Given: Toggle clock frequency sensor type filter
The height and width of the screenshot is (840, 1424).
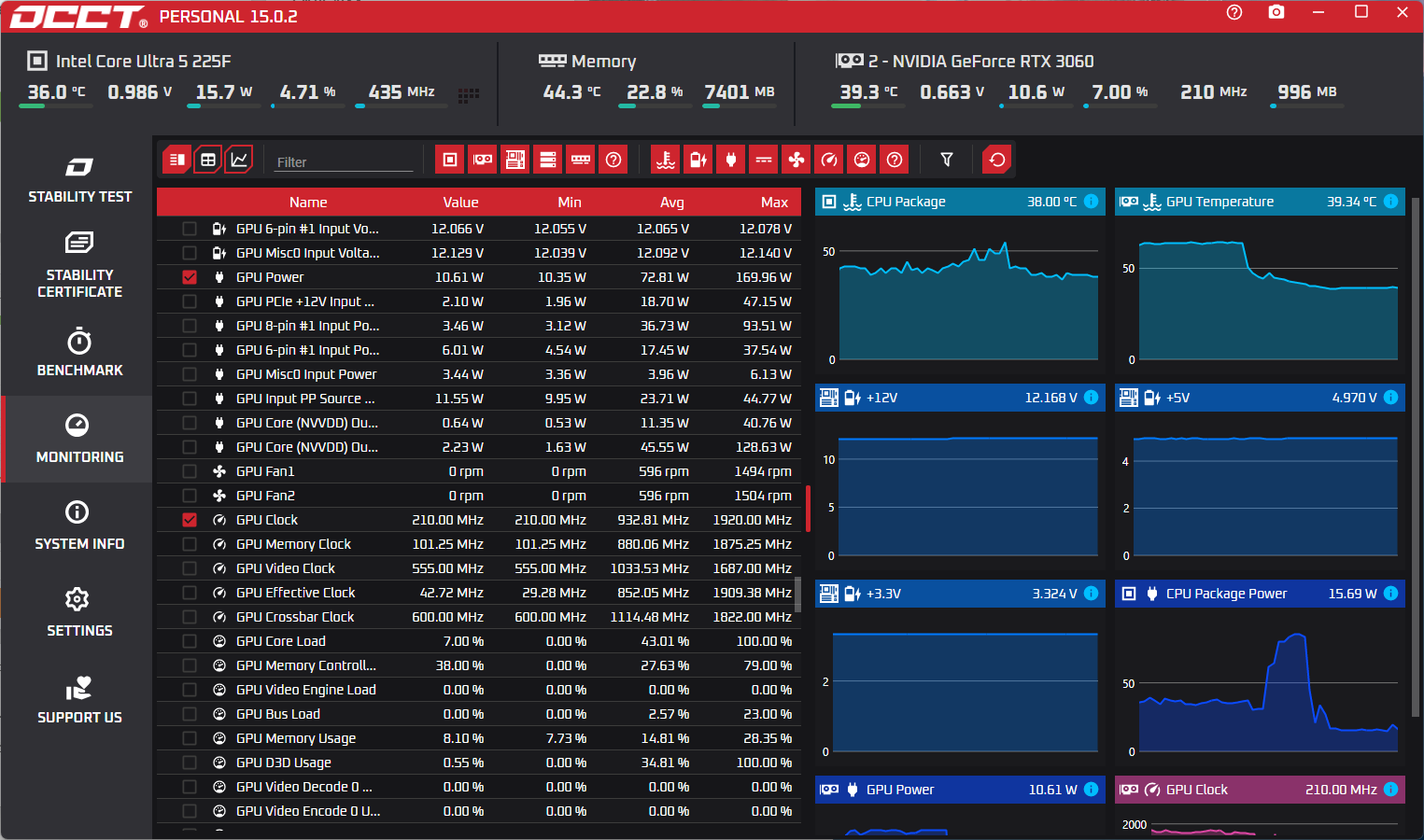Looking at the screenshot, I should tap(829, 160).
